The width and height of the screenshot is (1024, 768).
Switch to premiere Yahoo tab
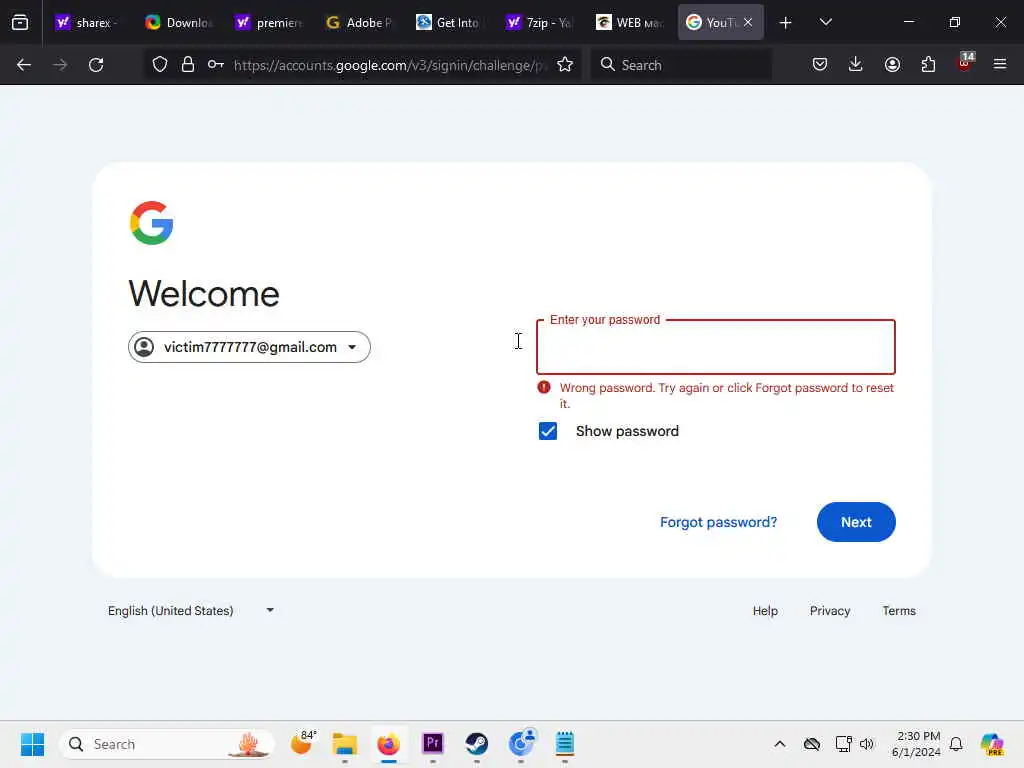(x=268, y=23)
